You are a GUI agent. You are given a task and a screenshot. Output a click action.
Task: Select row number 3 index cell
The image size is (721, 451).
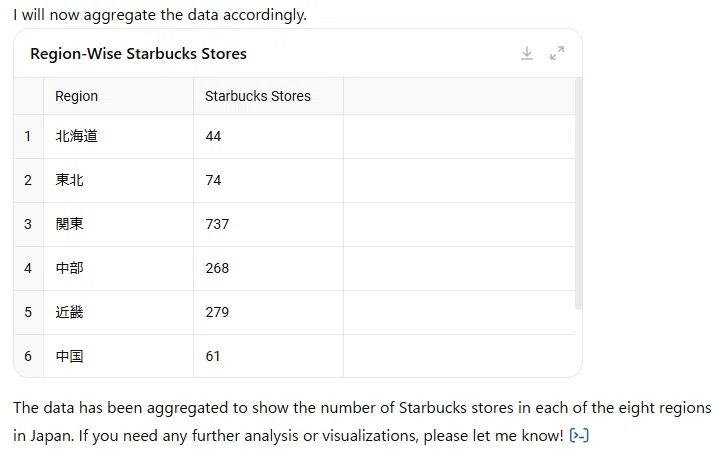[x=29, y=224]
